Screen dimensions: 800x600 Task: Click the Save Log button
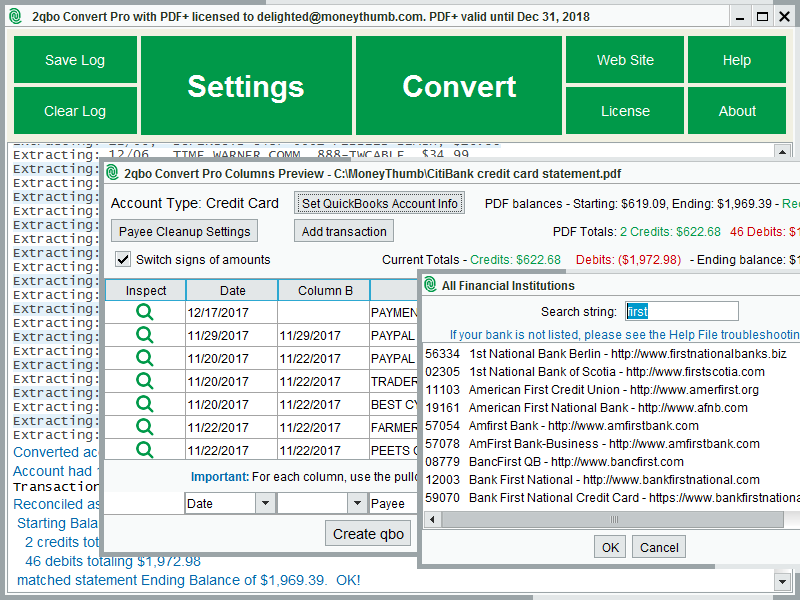point(75,60)
